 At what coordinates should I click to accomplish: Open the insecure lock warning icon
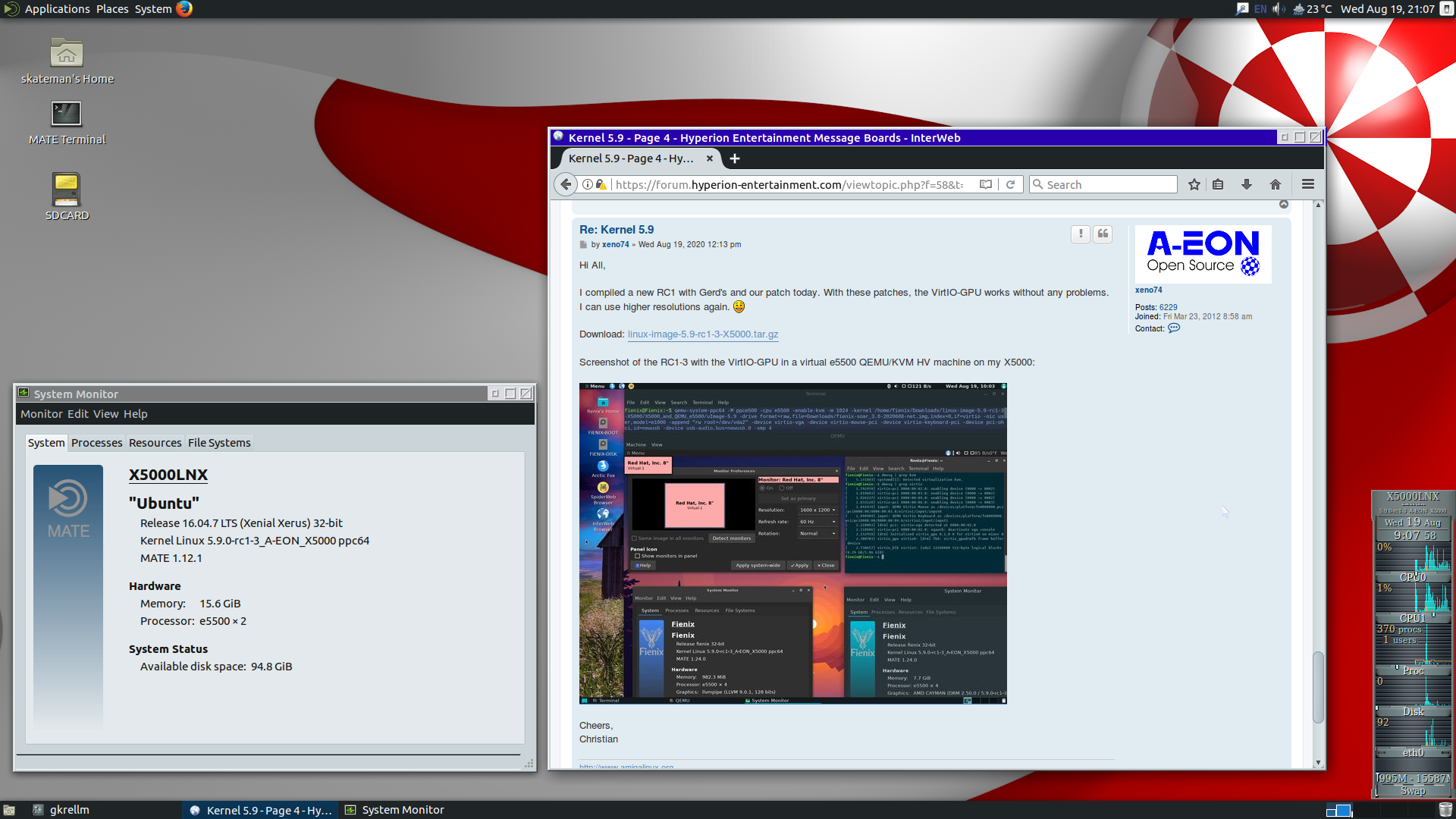[x=601, y=184]
